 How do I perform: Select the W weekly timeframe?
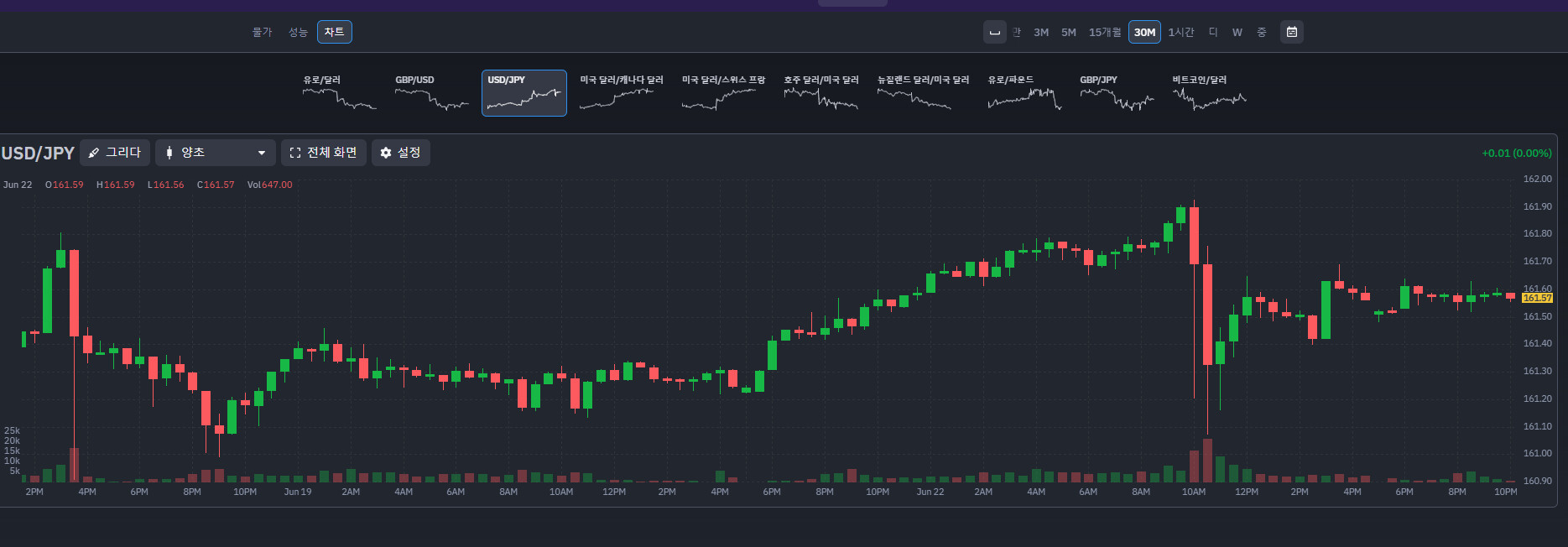point(1237,32)
